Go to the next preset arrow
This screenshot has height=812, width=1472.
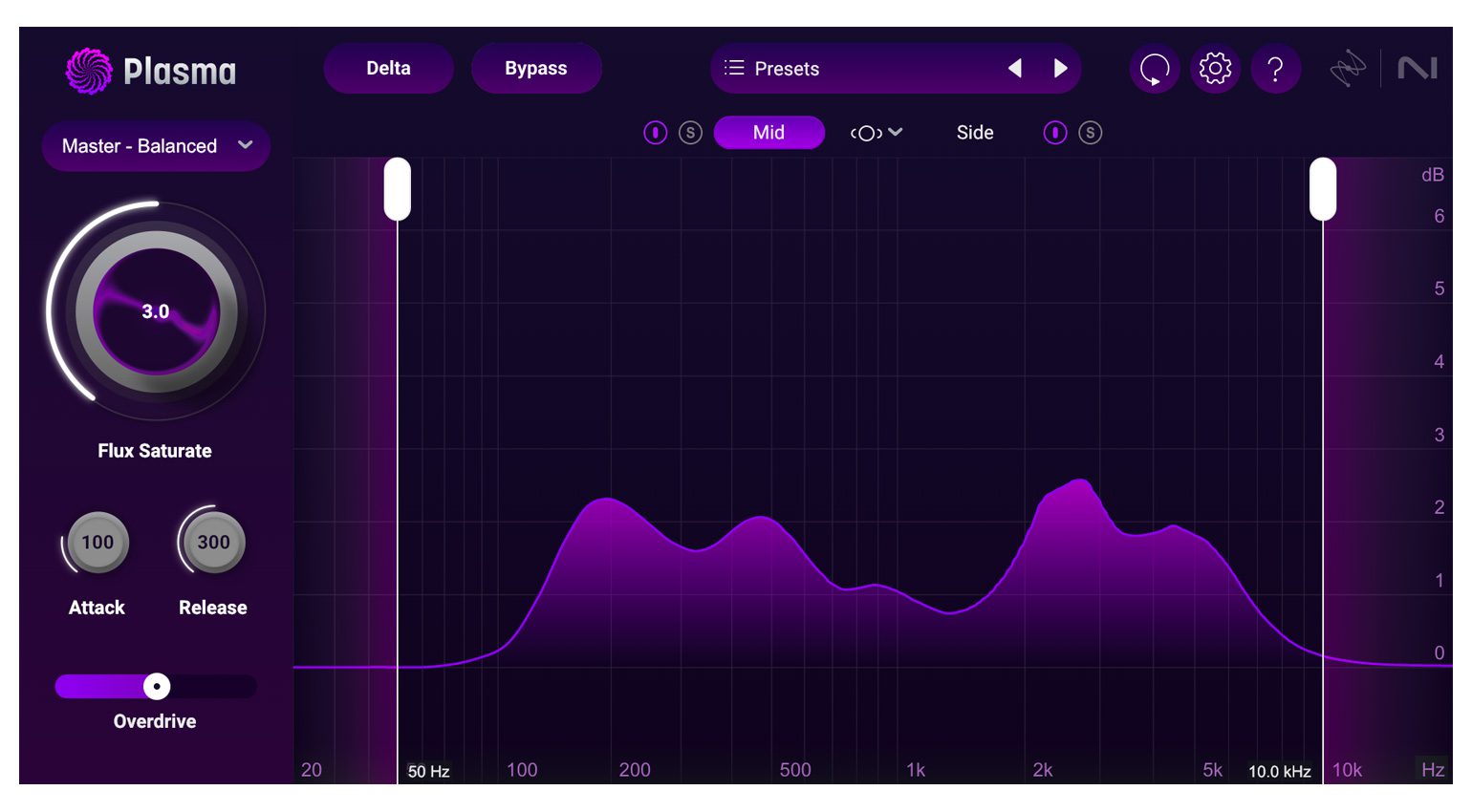coord(1060,69)
